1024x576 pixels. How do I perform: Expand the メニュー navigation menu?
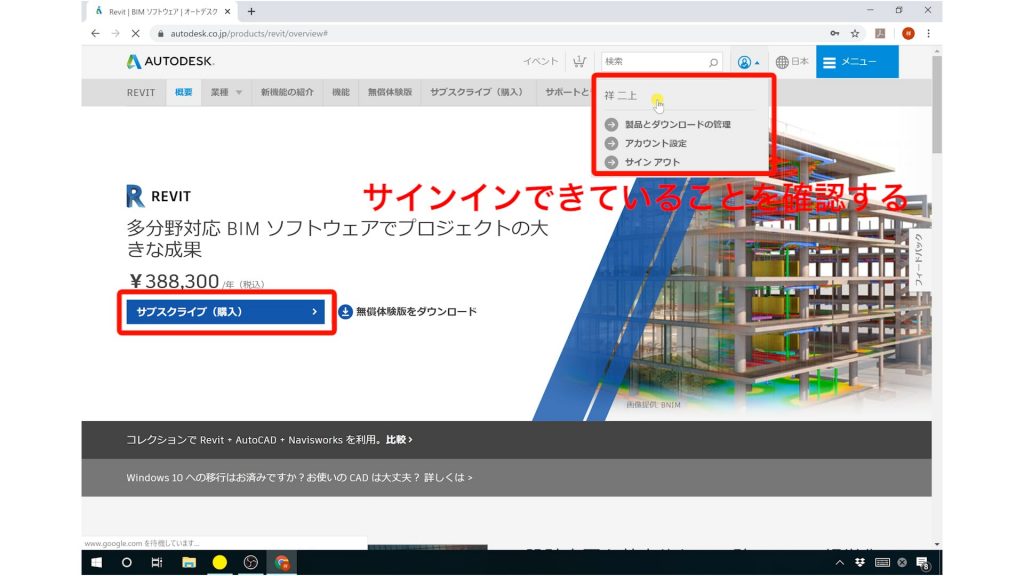[x=856, y=61]
